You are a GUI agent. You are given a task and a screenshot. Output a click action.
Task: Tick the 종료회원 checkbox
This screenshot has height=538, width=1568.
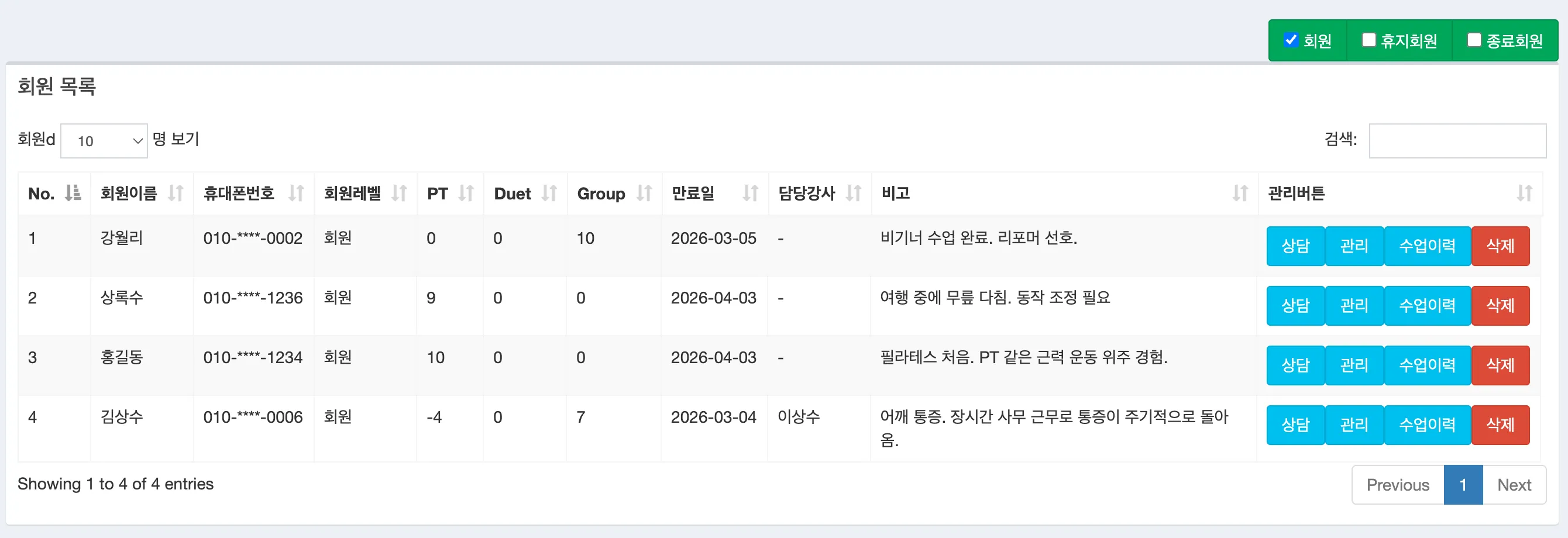(x=1474, y=40)
